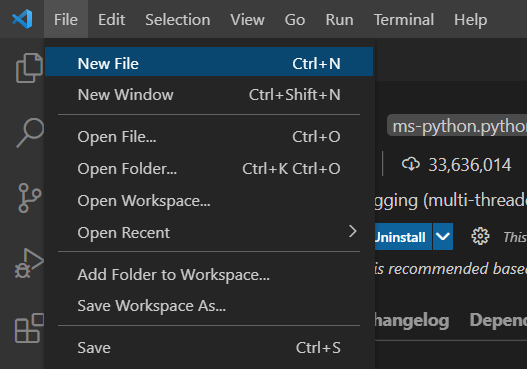Choose Add Folder to Workspace...

tap(209, 275)
